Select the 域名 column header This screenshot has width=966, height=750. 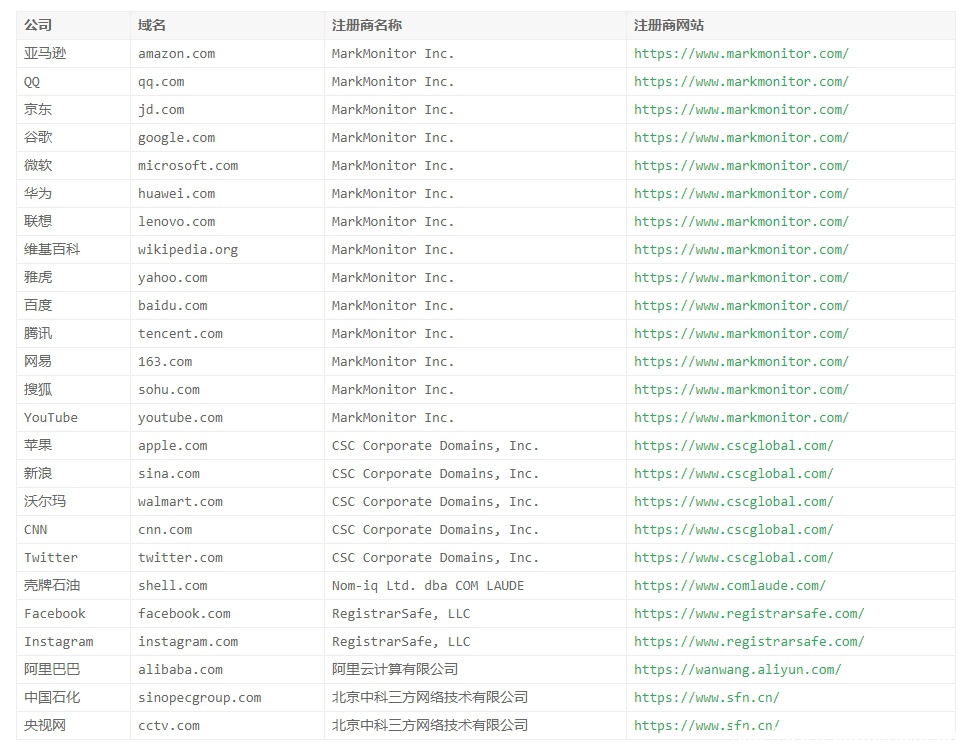[152, 25]
